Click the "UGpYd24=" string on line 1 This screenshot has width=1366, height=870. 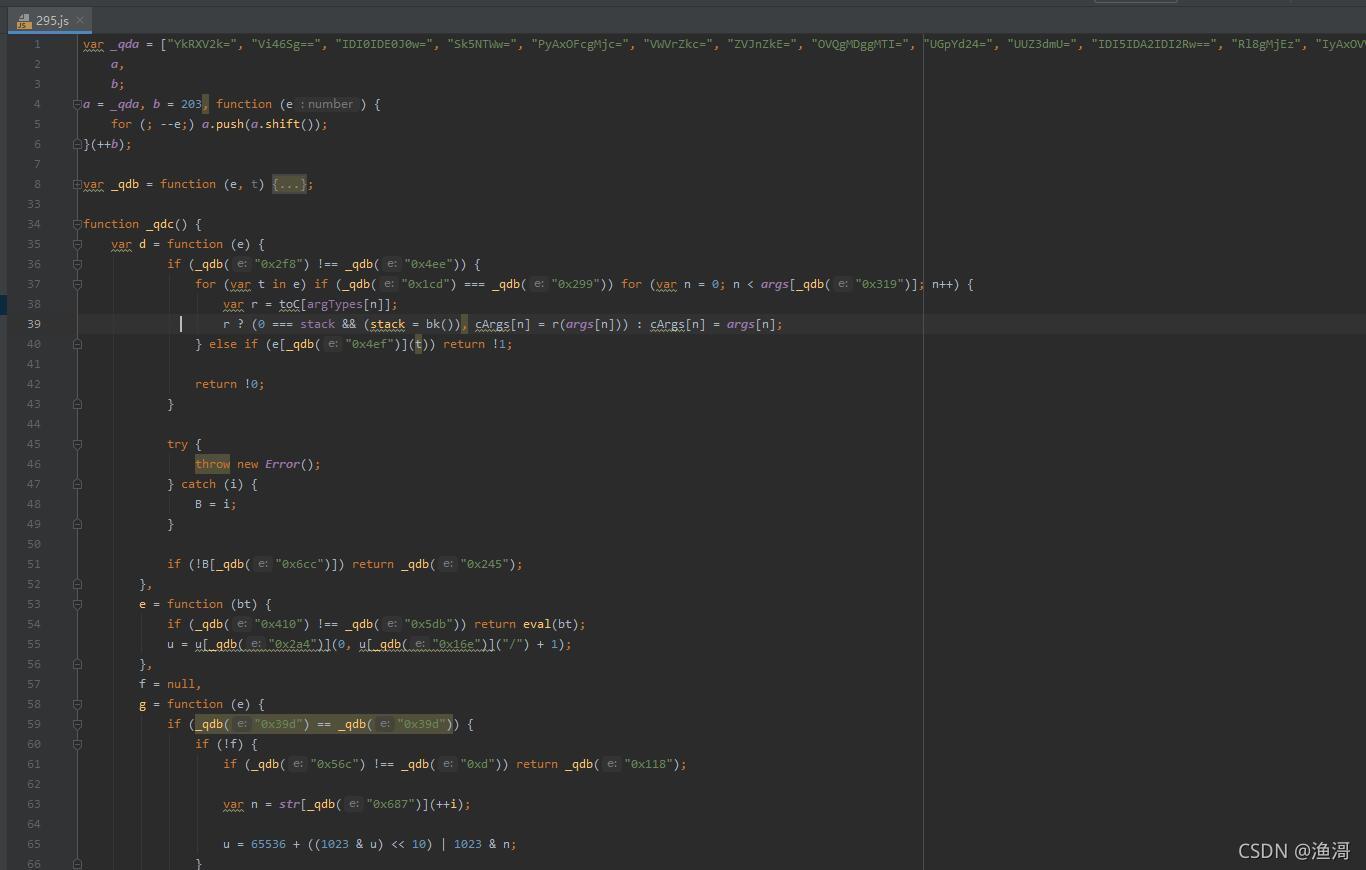958,44
